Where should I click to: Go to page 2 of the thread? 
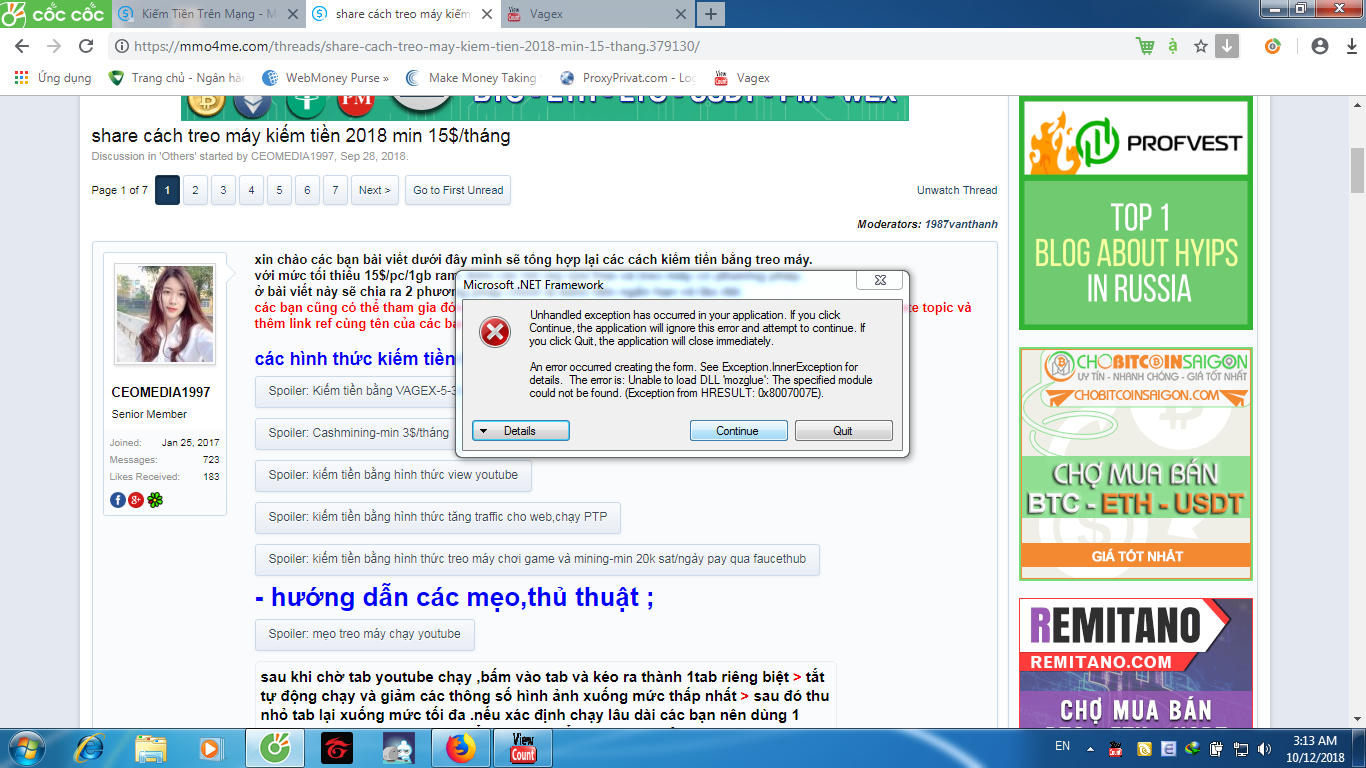(195, 190)
